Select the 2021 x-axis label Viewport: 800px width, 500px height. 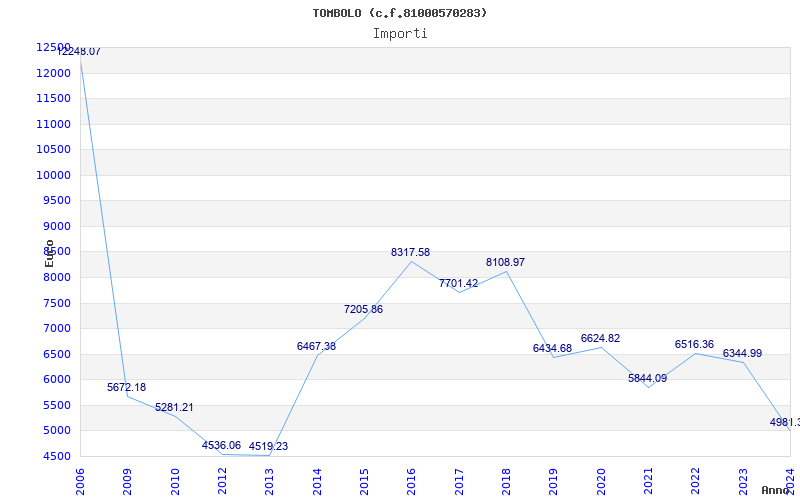pyautogui.click(x=648, y=482)
